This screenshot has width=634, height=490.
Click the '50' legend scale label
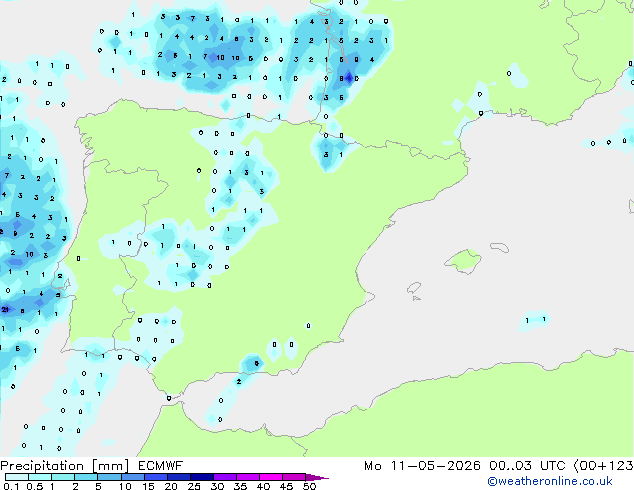309,486
